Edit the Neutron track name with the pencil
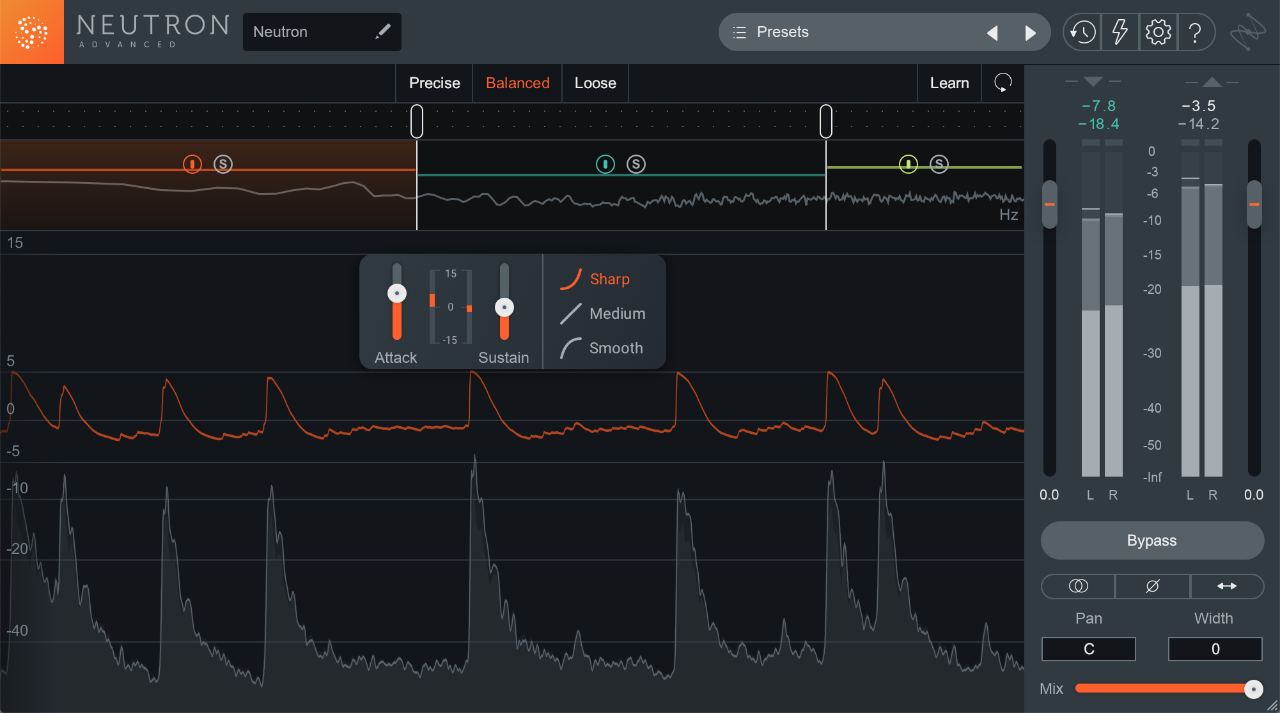Screen dimensions: 1280x713 [x=382, y=32]
